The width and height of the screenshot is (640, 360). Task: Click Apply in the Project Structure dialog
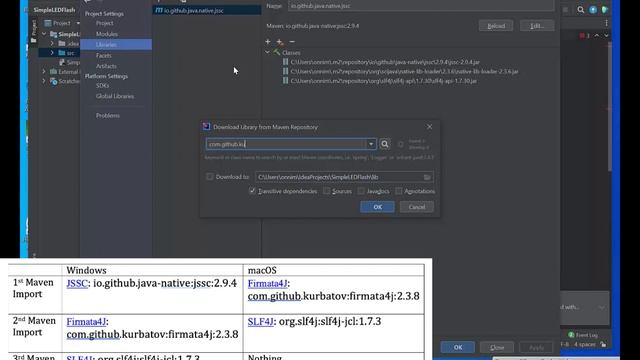[536, 347]
